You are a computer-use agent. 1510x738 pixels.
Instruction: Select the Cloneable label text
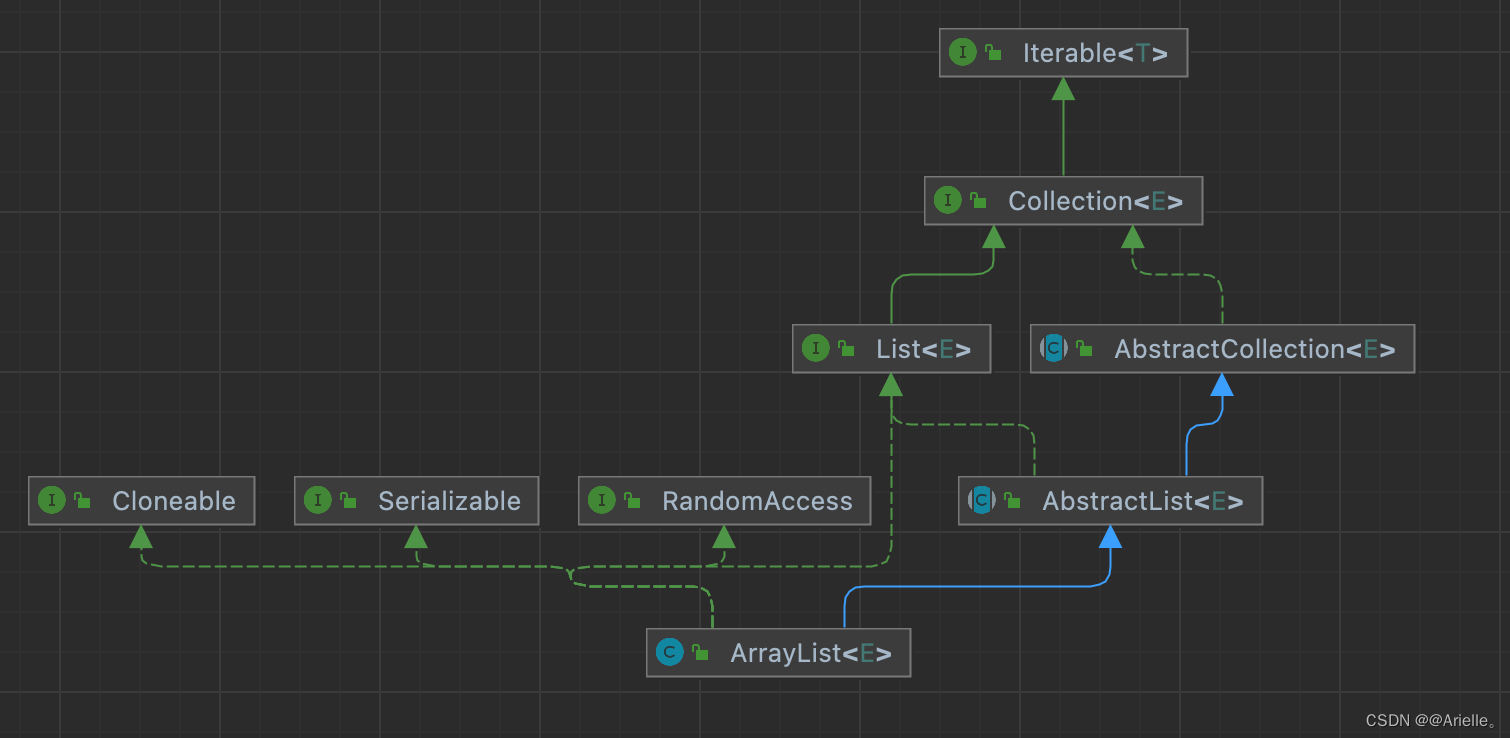click(x=174, y=501)
